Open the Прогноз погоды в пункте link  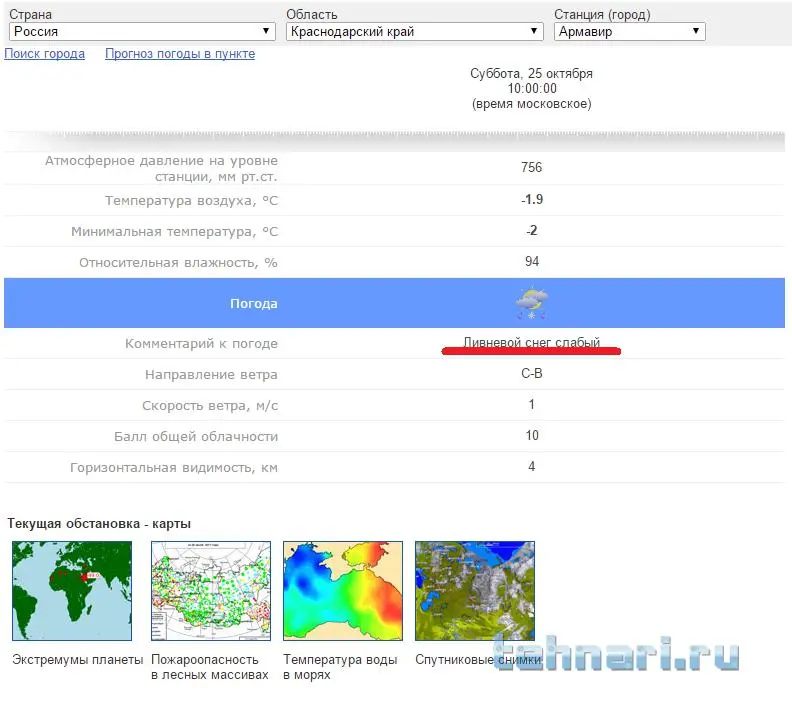180,54
